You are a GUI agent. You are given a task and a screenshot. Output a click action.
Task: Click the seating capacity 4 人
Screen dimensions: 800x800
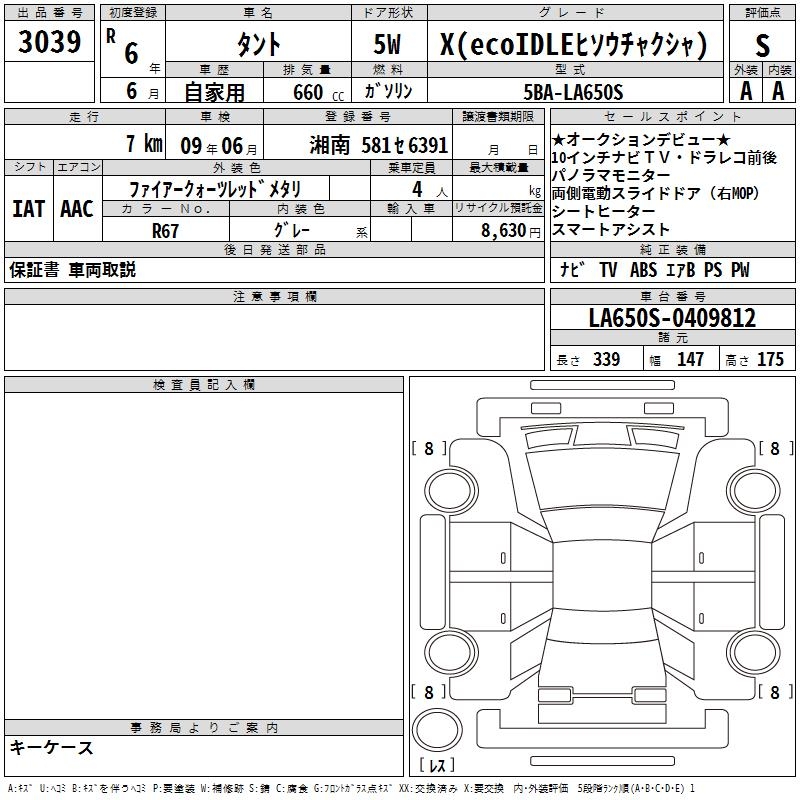(429, 190)
